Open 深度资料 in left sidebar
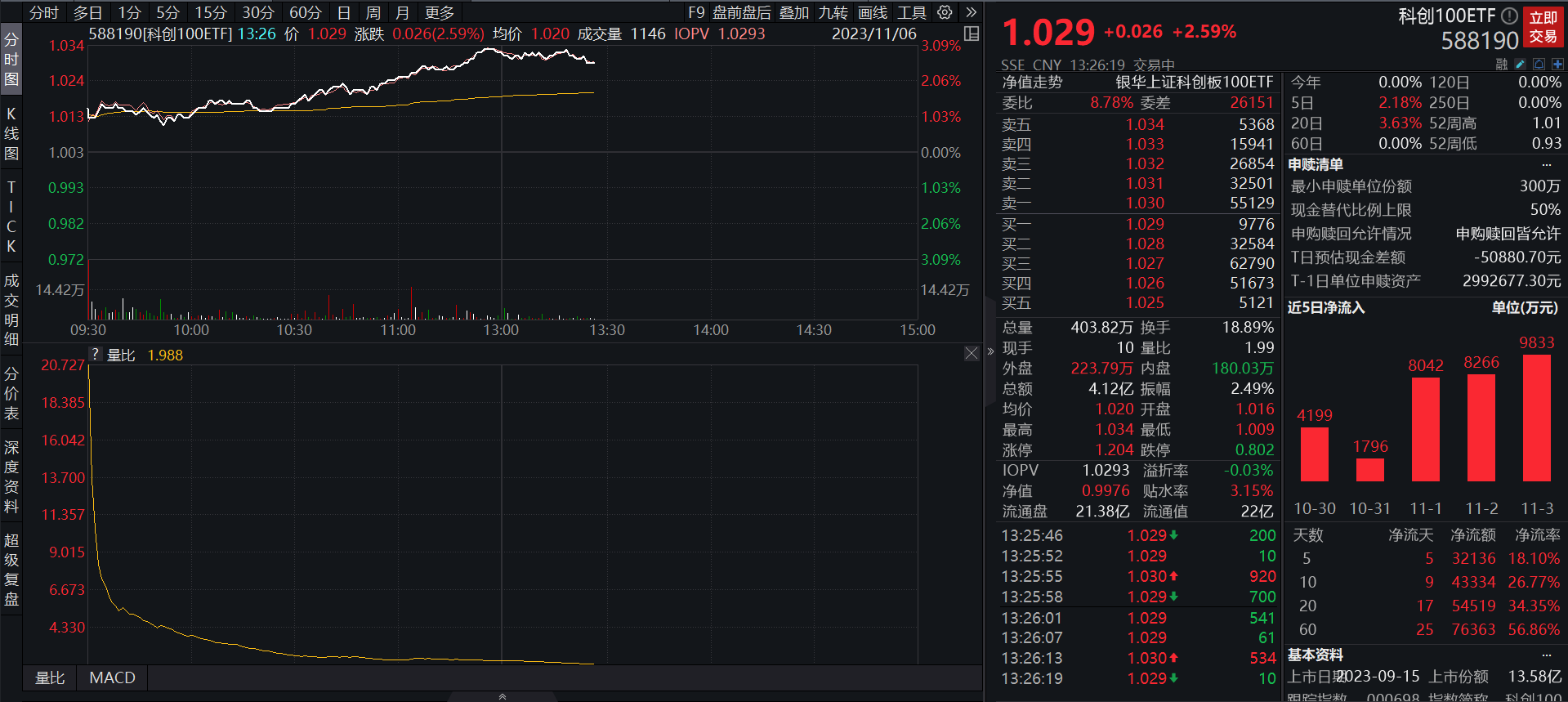The width and height of the screenshot is (1568, 702). pyautogui.click(x=11, y=476)
